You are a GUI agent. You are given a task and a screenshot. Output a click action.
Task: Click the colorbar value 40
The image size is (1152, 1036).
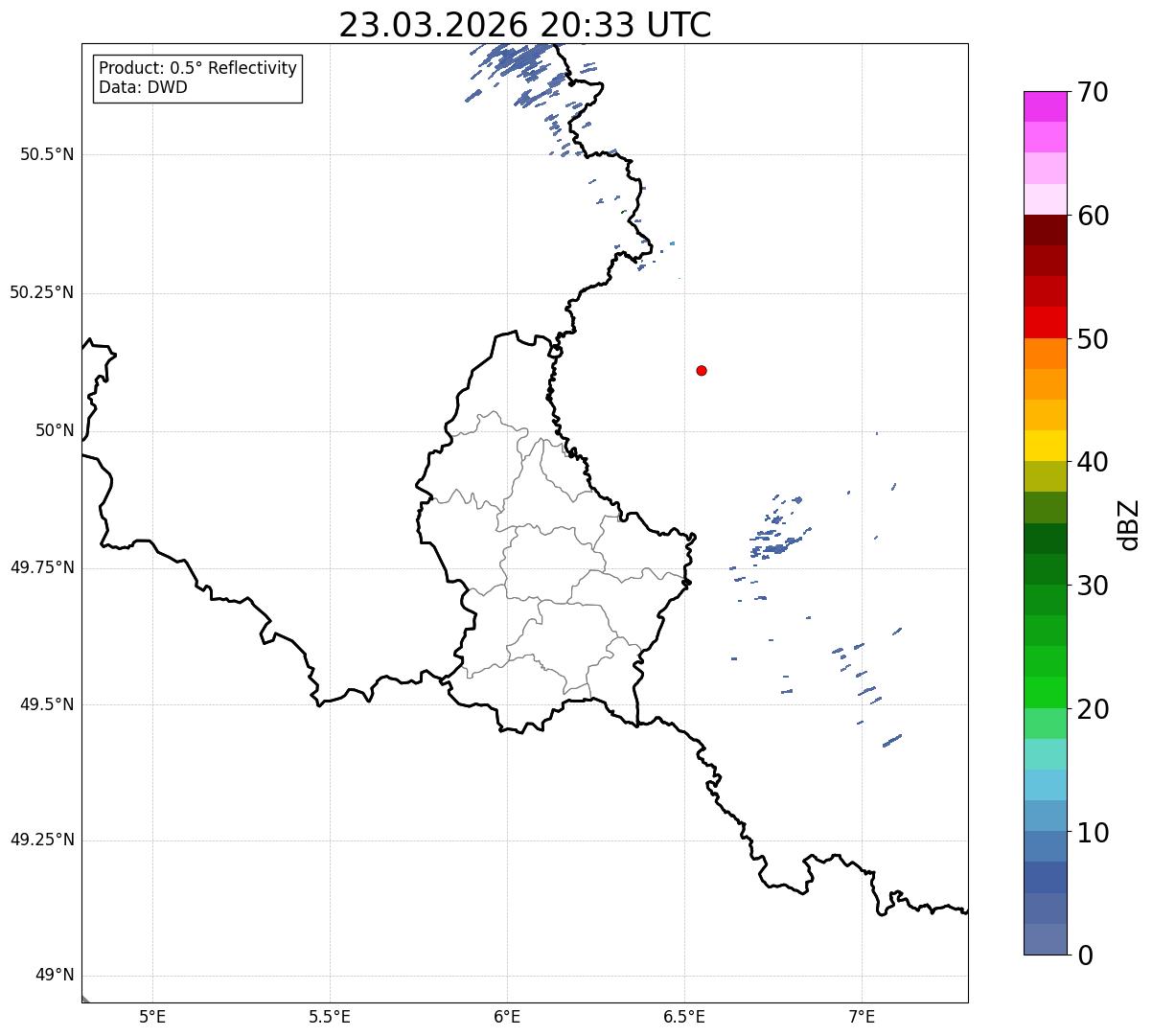pos(1093,462)
